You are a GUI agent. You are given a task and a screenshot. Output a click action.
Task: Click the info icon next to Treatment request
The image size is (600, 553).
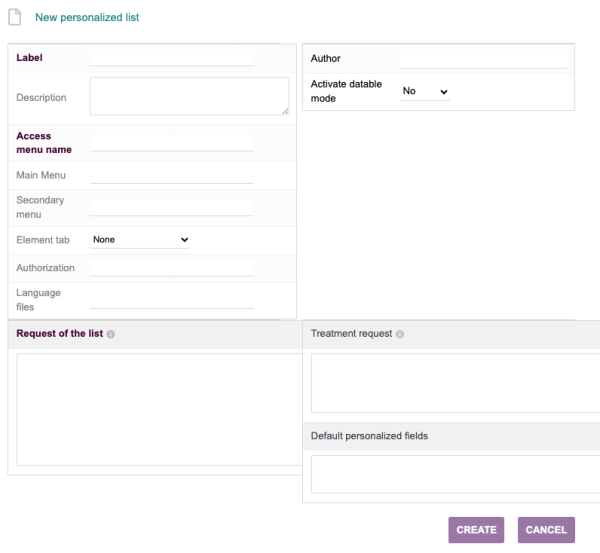400,334
